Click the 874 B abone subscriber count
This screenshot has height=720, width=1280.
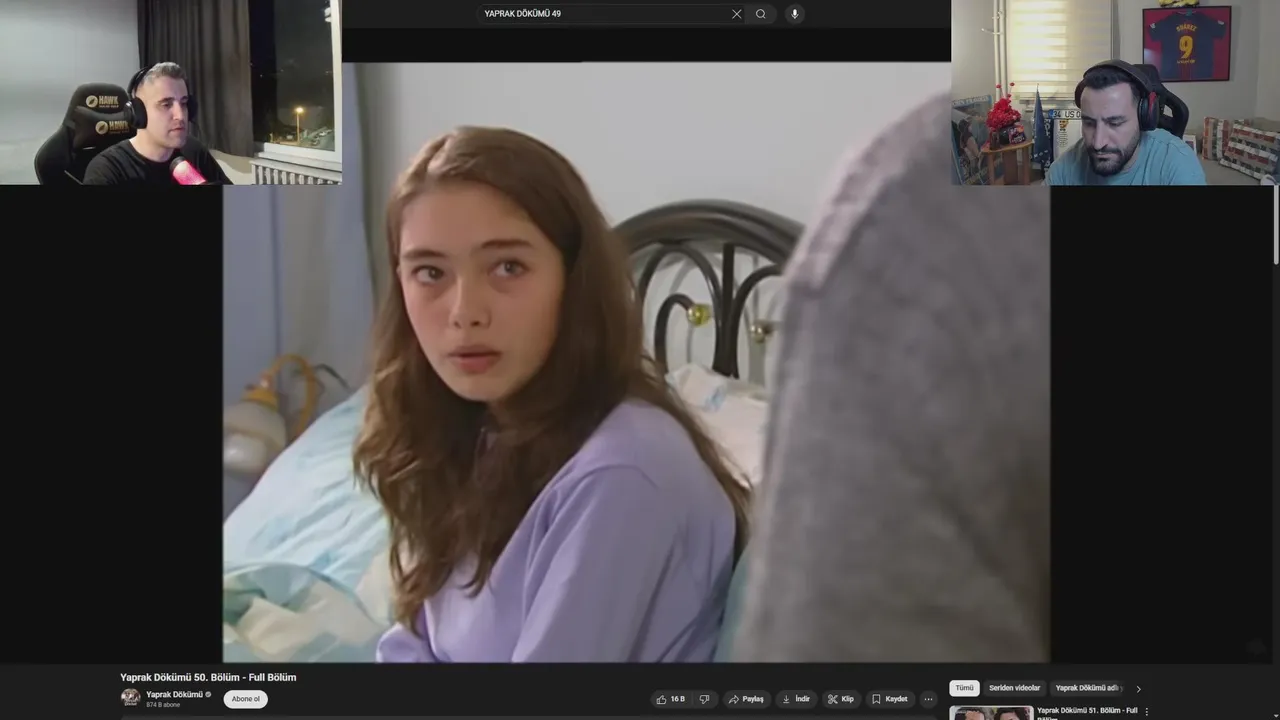pyautogui.click(x=163, y=705)
